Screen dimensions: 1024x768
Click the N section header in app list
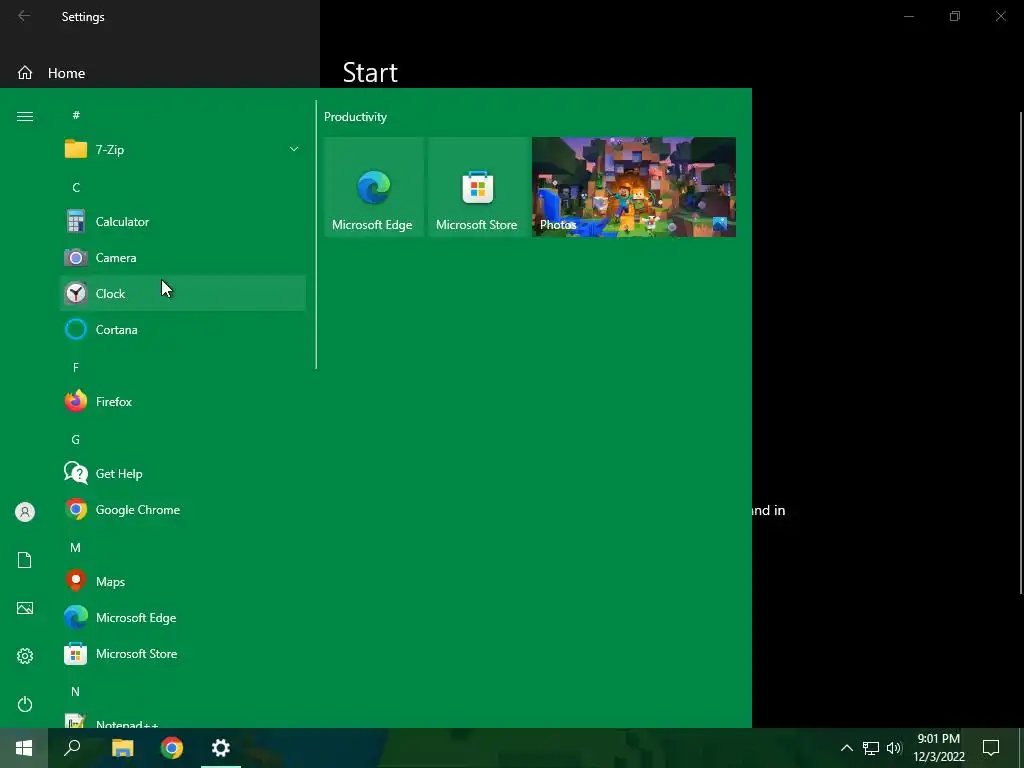tap(76, 692)
